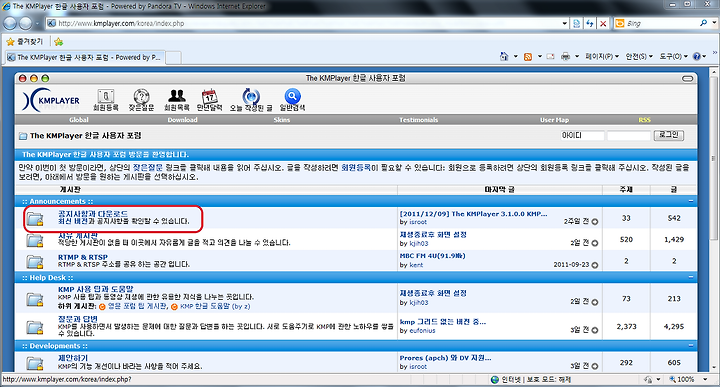The image size is (720, 387).
Task: Click the RSS link in gray navigation bar
Action: pyautogui.click(x=644, y=120)
